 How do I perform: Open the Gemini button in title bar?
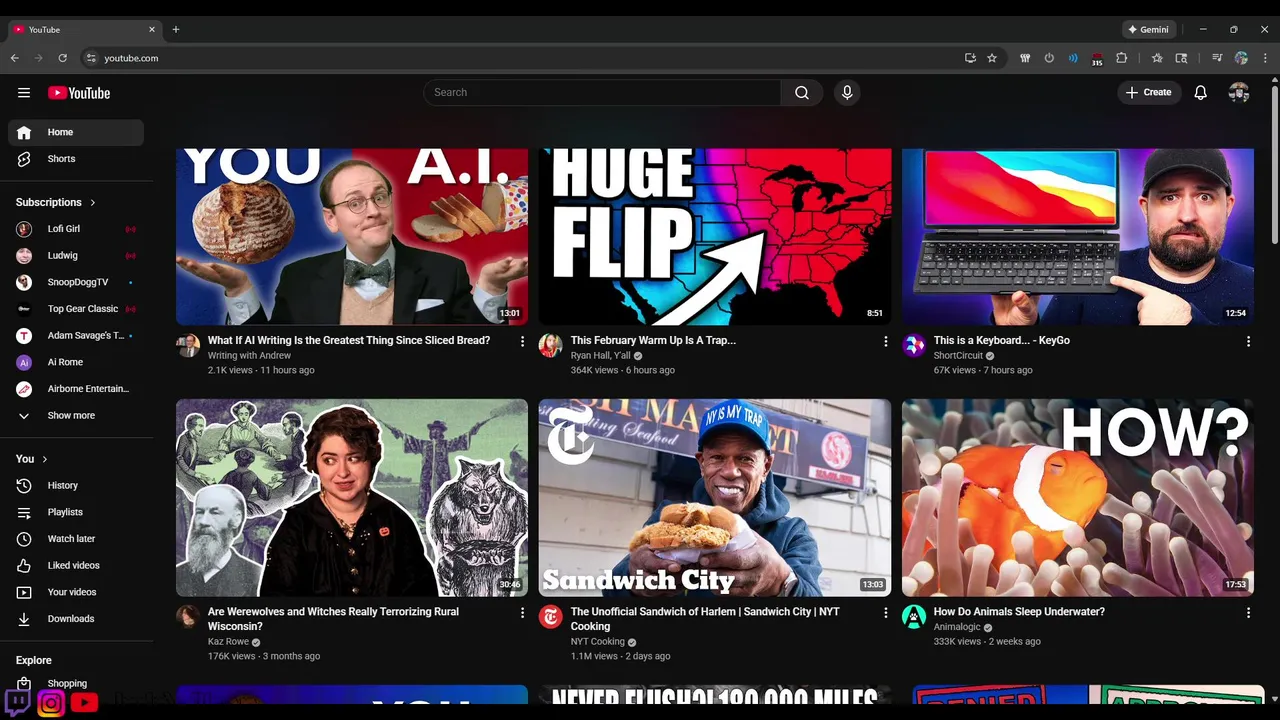[x=1148, y=29]
